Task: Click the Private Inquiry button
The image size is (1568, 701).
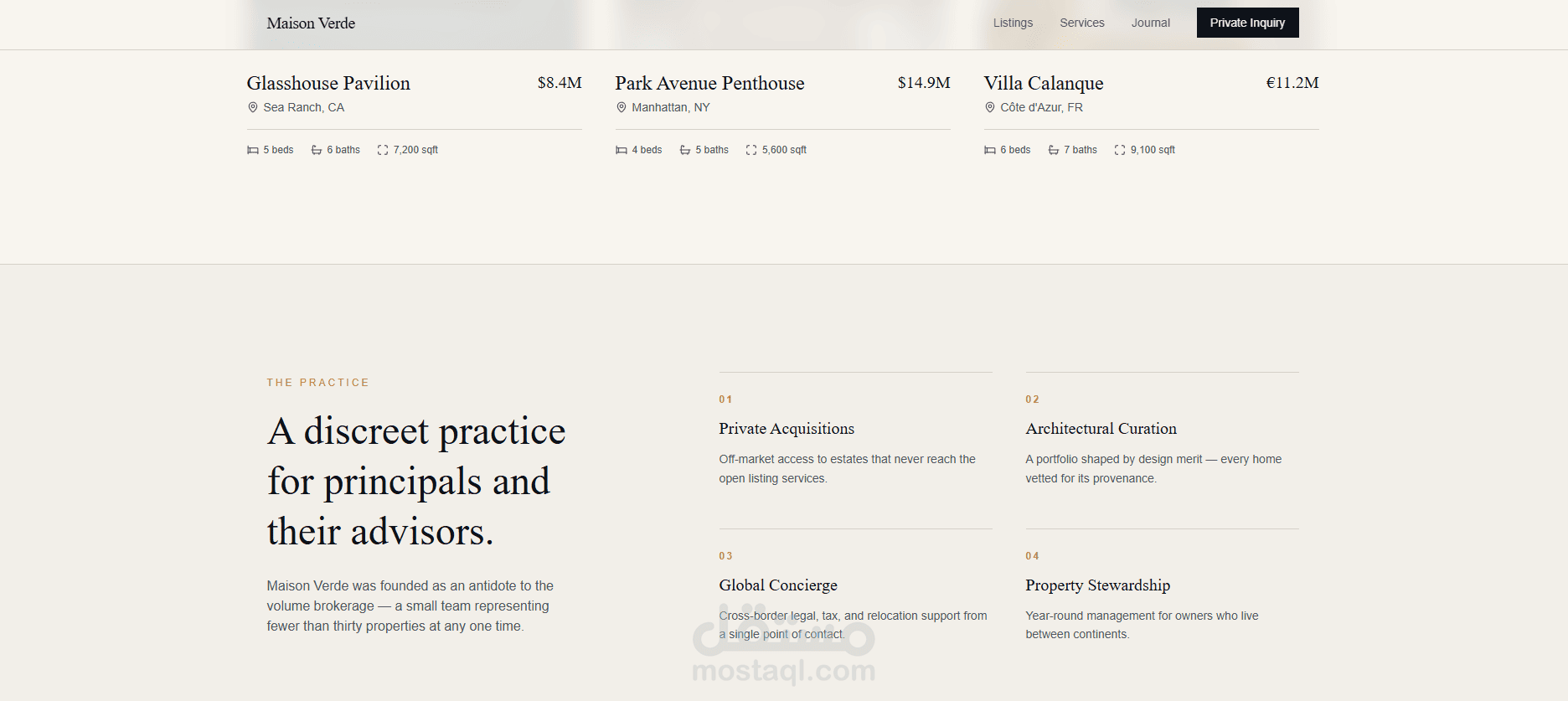Action: [1247, 23]
